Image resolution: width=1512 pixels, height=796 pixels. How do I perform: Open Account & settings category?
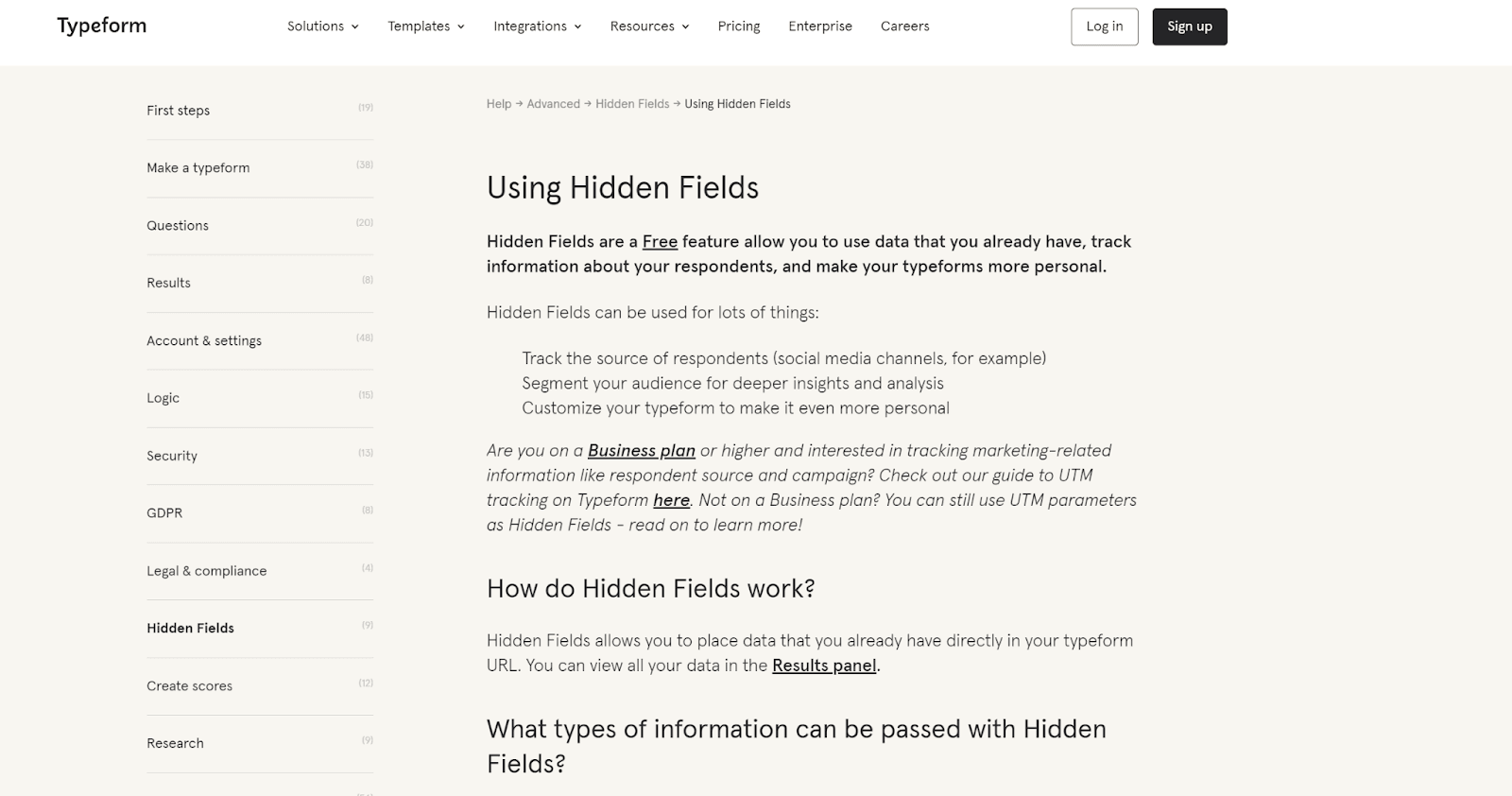204,340
